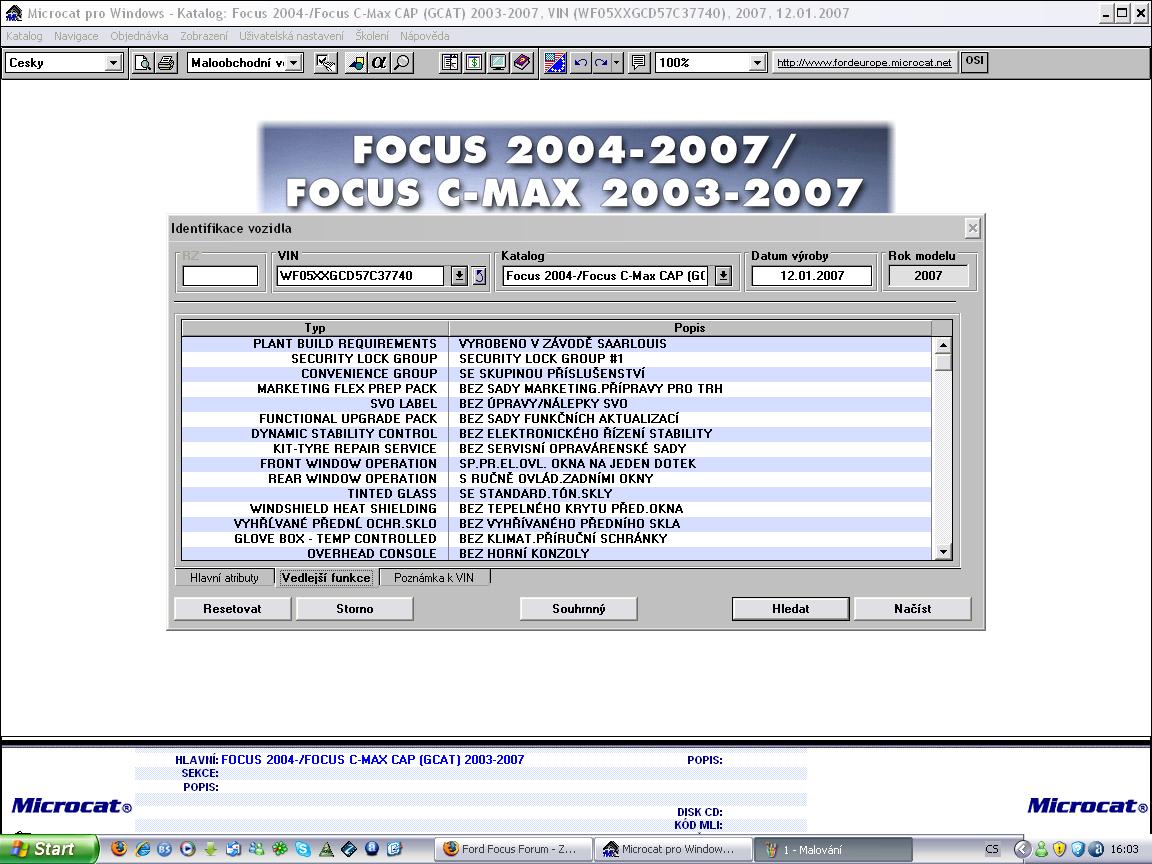
Task: Click the print preview icon in toolbar
Action: tap(144, 63)
